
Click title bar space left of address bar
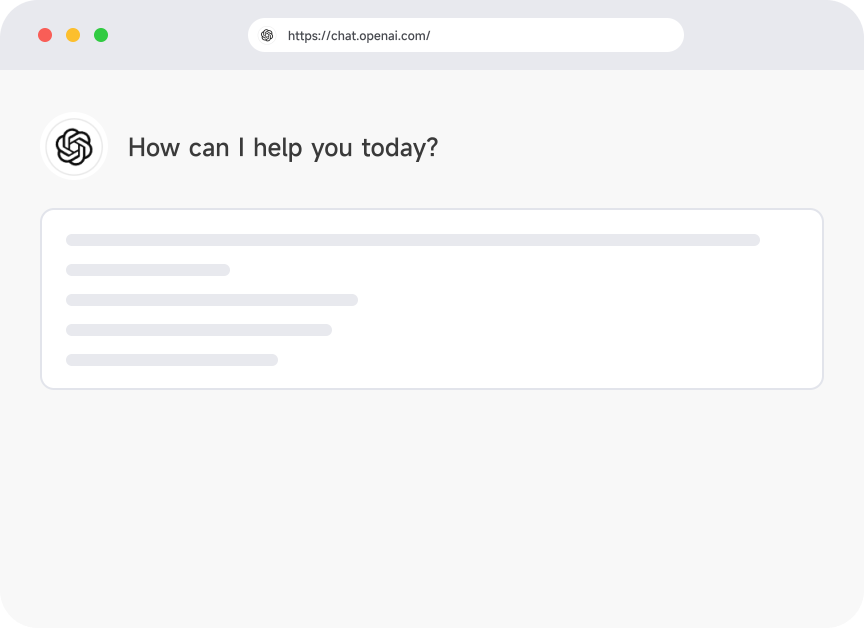point(176,35)
